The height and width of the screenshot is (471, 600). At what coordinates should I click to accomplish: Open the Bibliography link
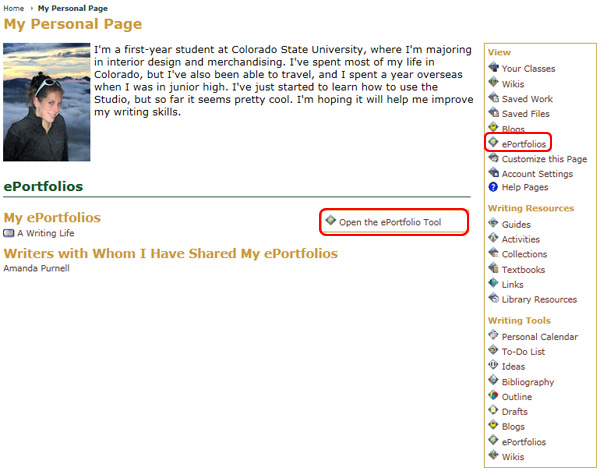click(528, 382)
